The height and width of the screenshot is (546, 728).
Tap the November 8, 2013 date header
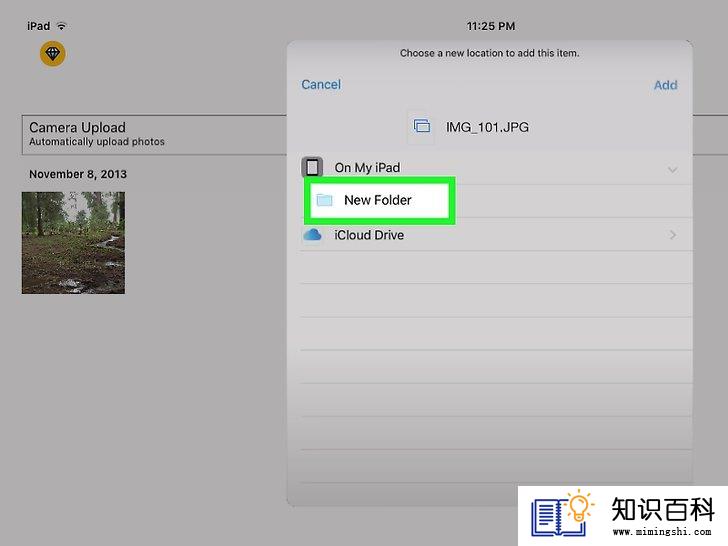pyautogui.click(x=78, y=174)
